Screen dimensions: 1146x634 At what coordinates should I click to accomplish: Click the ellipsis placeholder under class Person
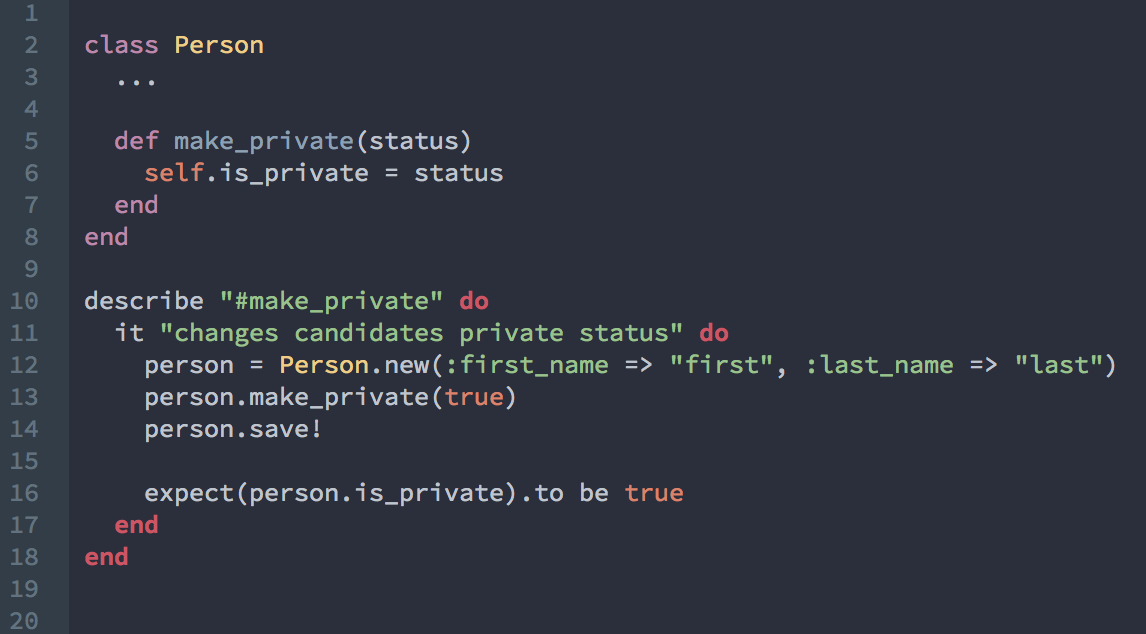[x=135, y=77]
